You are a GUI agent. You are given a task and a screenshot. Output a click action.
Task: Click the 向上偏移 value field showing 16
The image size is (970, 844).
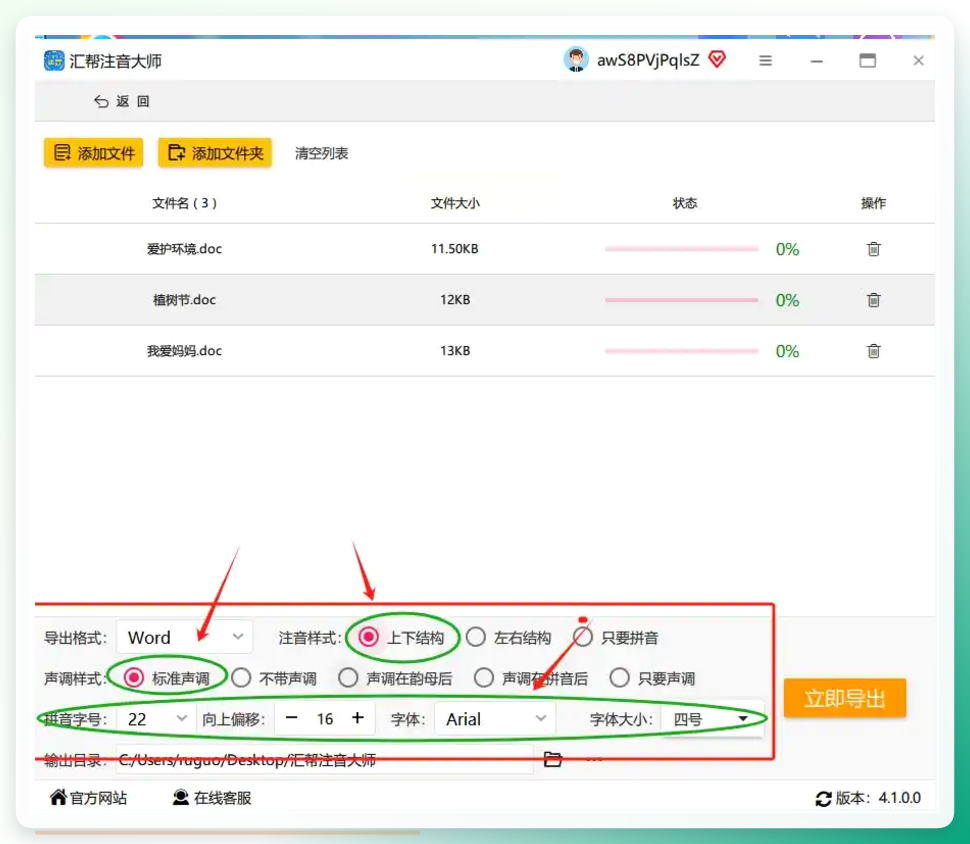(x=325, y=719)
